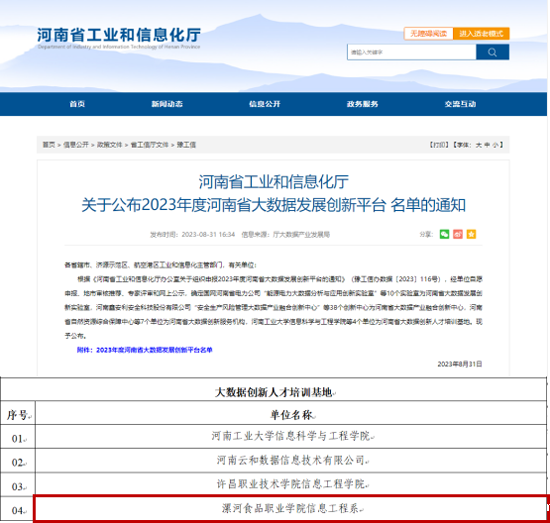Set font size to 大
This screenshot has width=550, height=523.
[x=478, y=145]
